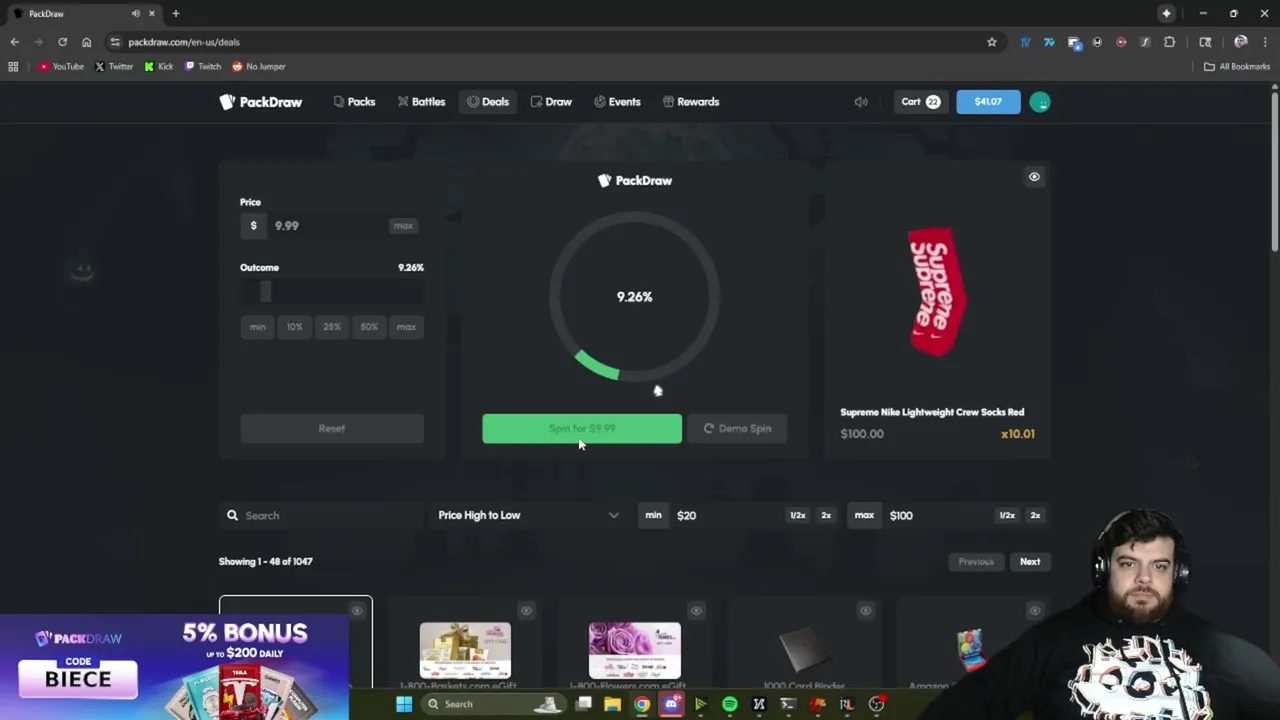Open the Extensions puzzle icon
Screen dimensions: 1280x720
pyautogui.click(x=1169, y=42)
